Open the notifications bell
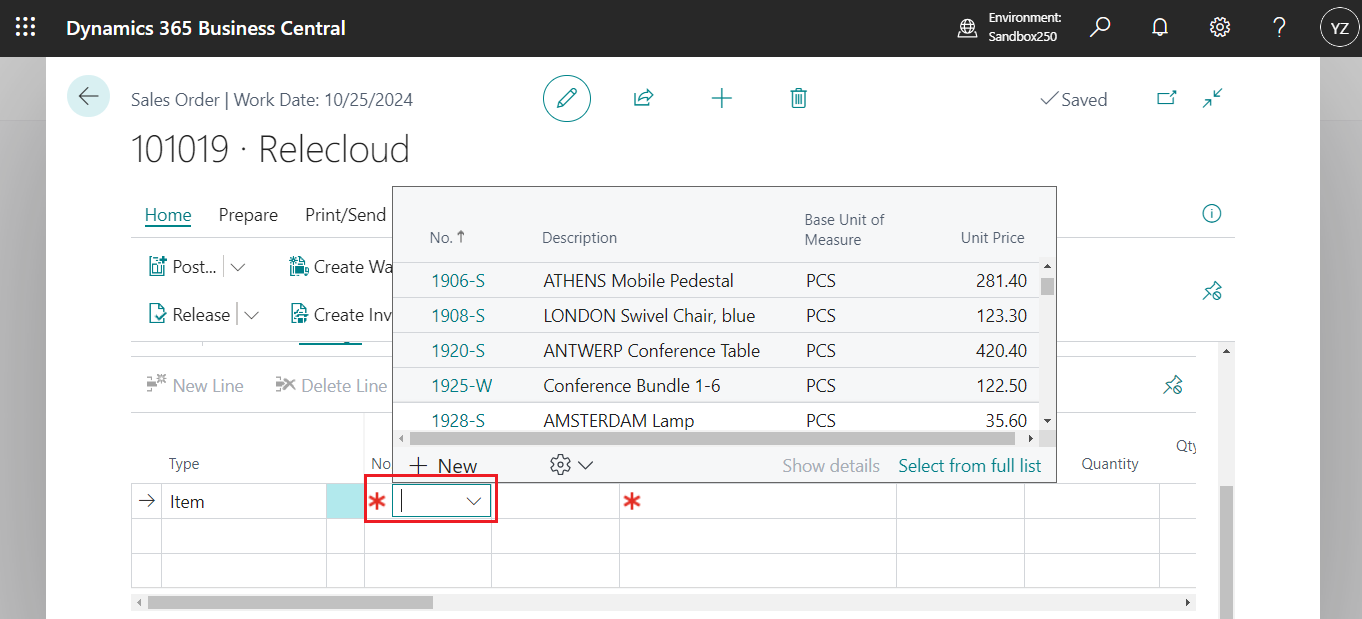 pos(1159,27)
